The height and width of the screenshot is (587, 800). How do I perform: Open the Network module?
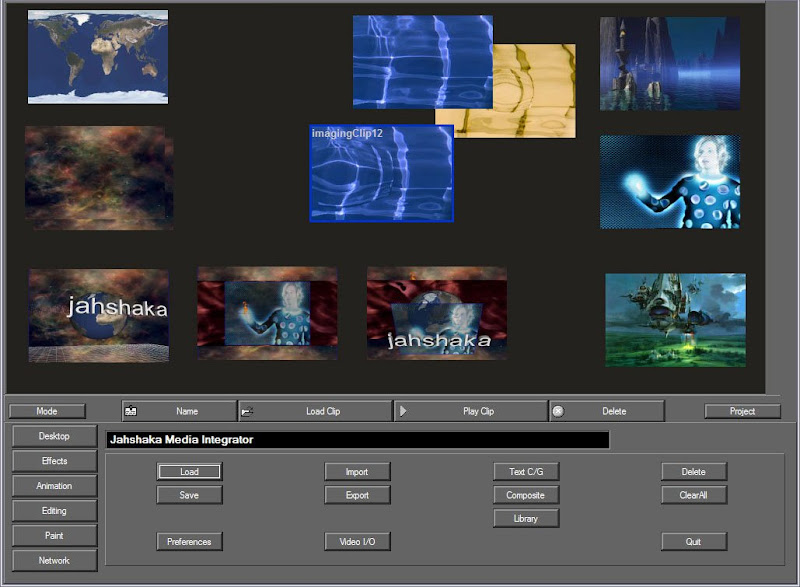tap(55, 561)
